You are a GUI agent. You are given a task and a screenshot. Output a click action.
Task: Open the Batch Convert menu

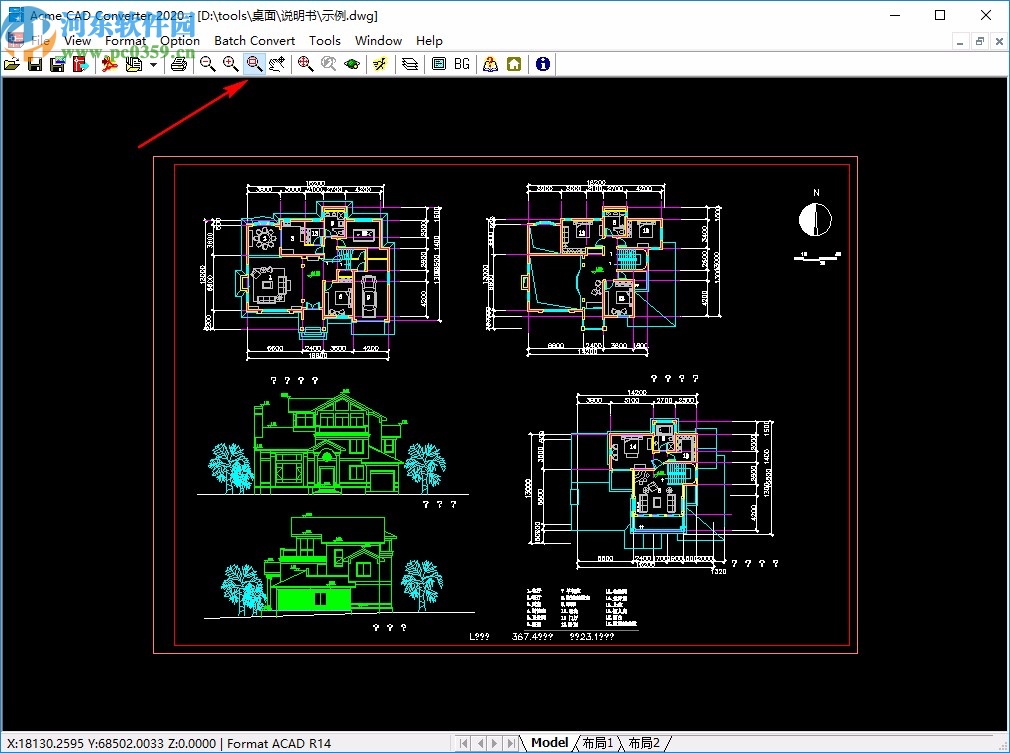coord(254,41)
